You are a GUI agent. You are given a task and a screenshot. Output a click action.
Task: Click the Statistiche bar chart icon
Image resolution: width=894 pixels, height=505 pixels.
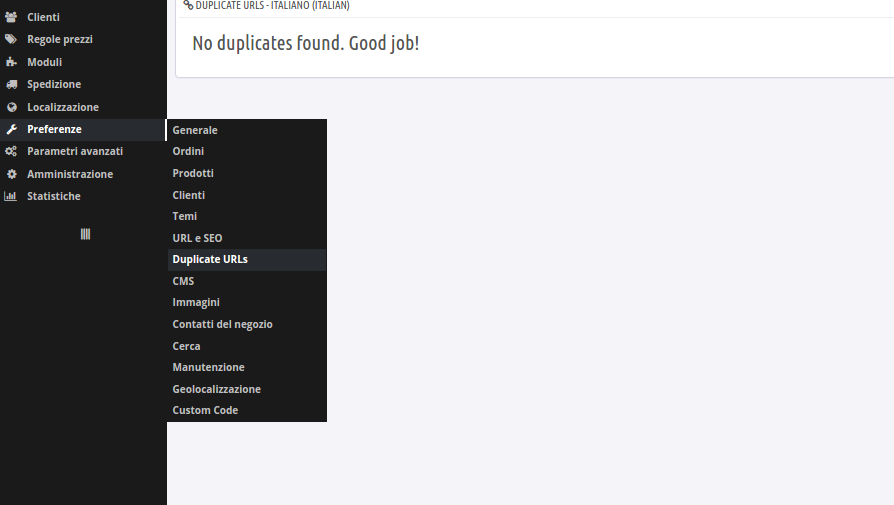tap(11, 196)
